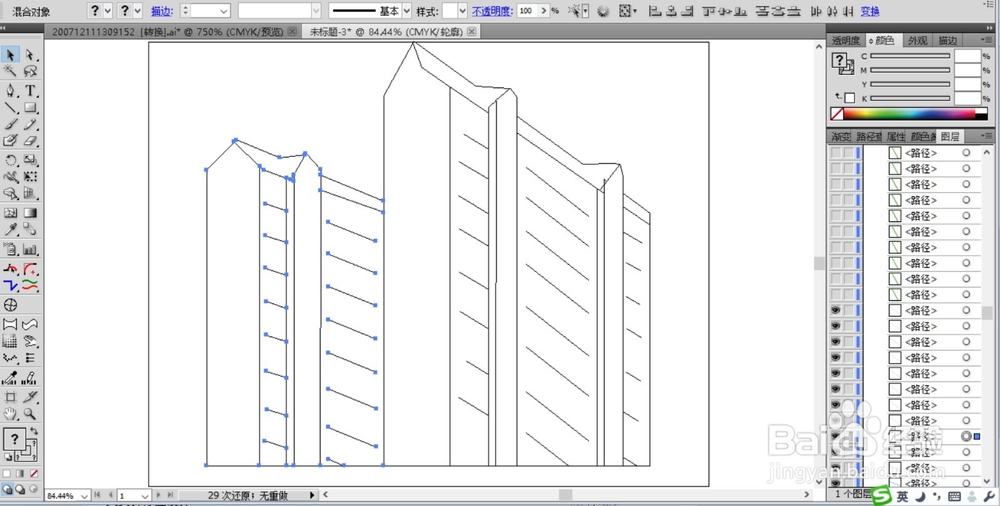Select the Paintbrush tool
1000x506 pixels.
pyautogui.click(x=11, y=124)
